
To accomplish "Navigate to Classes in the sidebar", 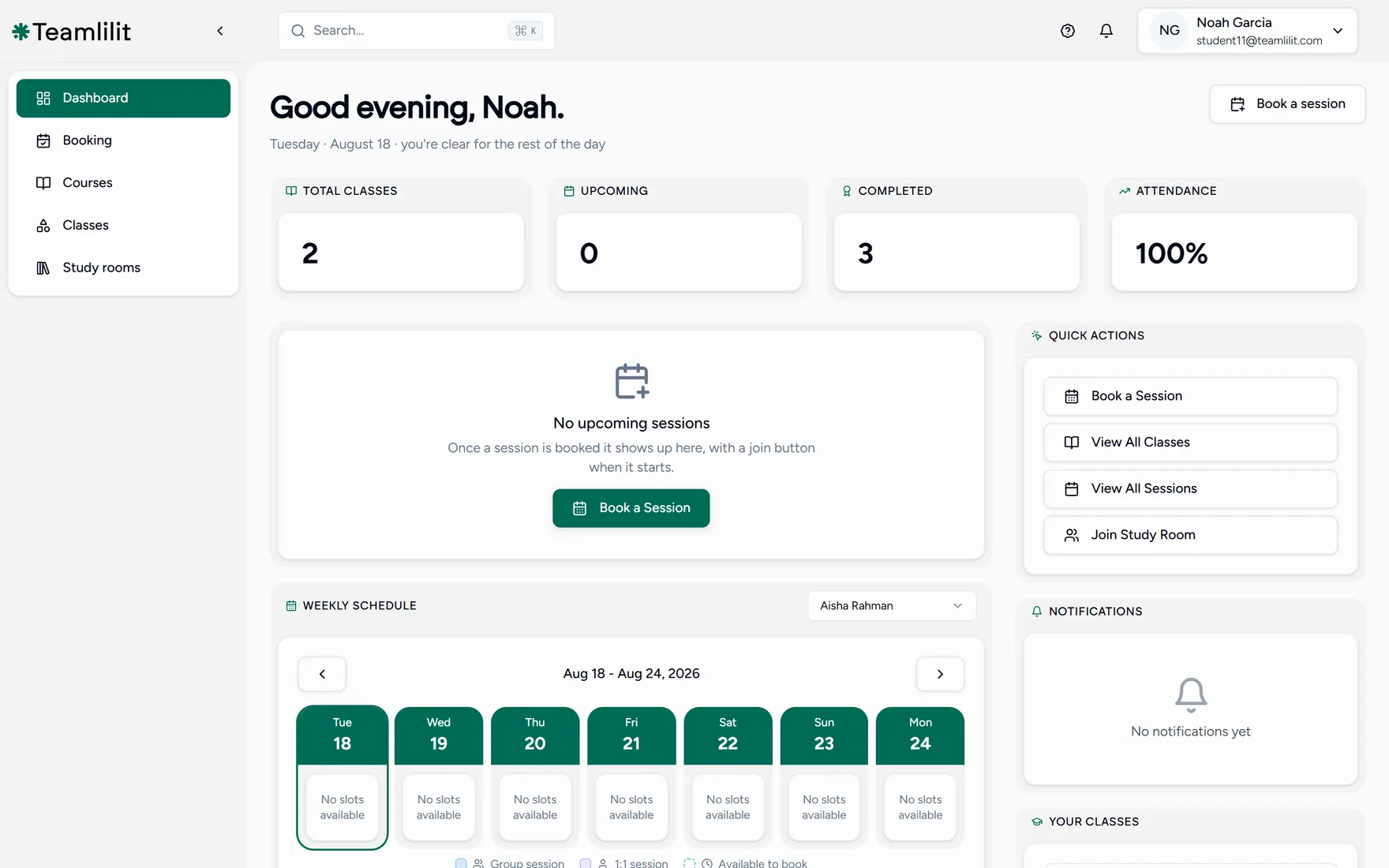I will click(123, 226).
